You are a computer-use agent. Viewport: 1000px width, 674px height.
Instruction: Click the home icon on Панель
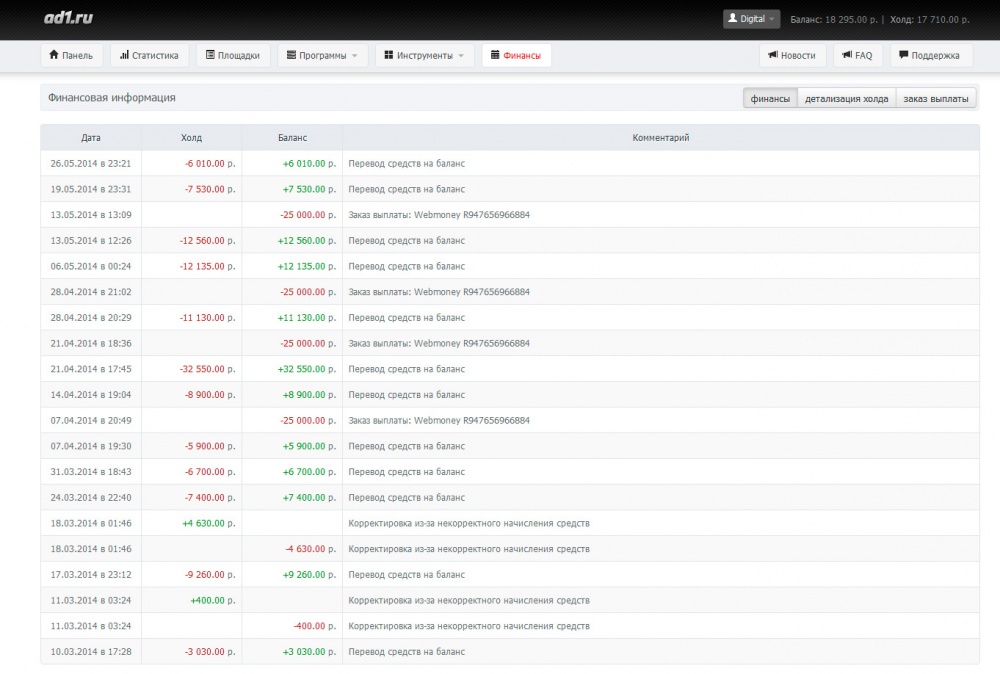click(54, 55)
